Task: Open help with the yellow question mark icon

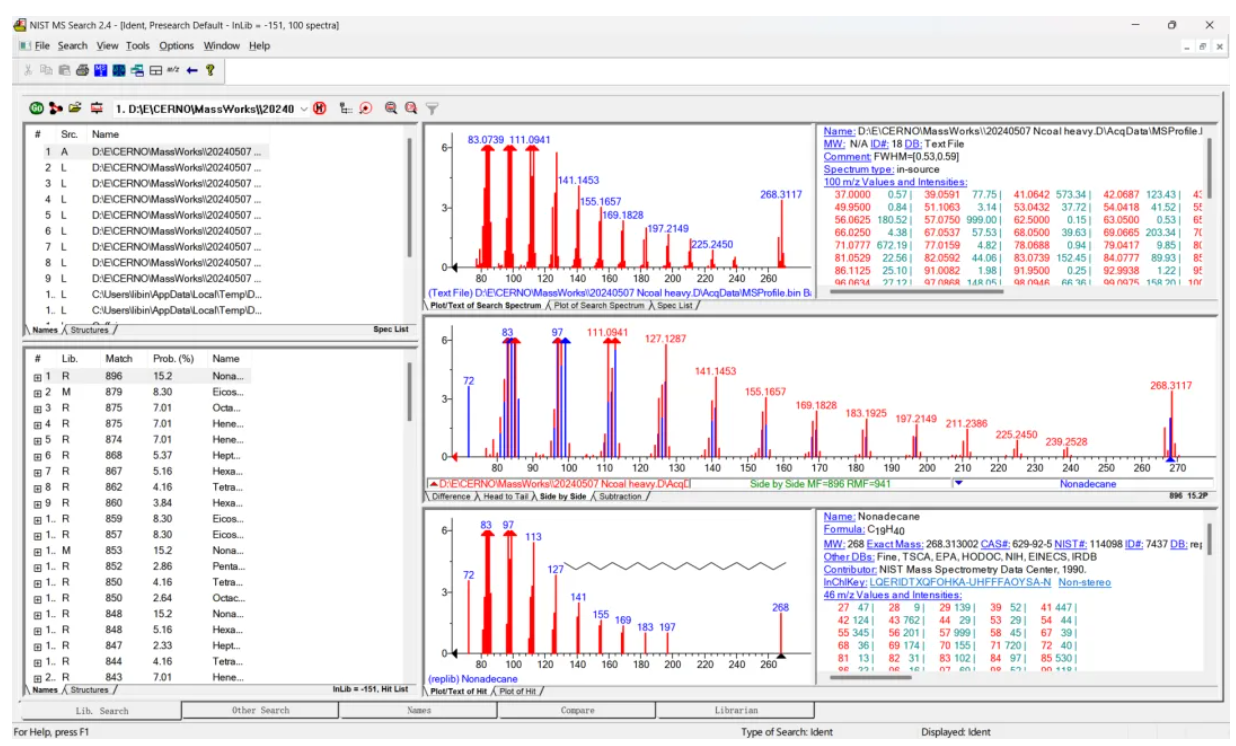Action: pyautogui.click(x=210, y=70)
